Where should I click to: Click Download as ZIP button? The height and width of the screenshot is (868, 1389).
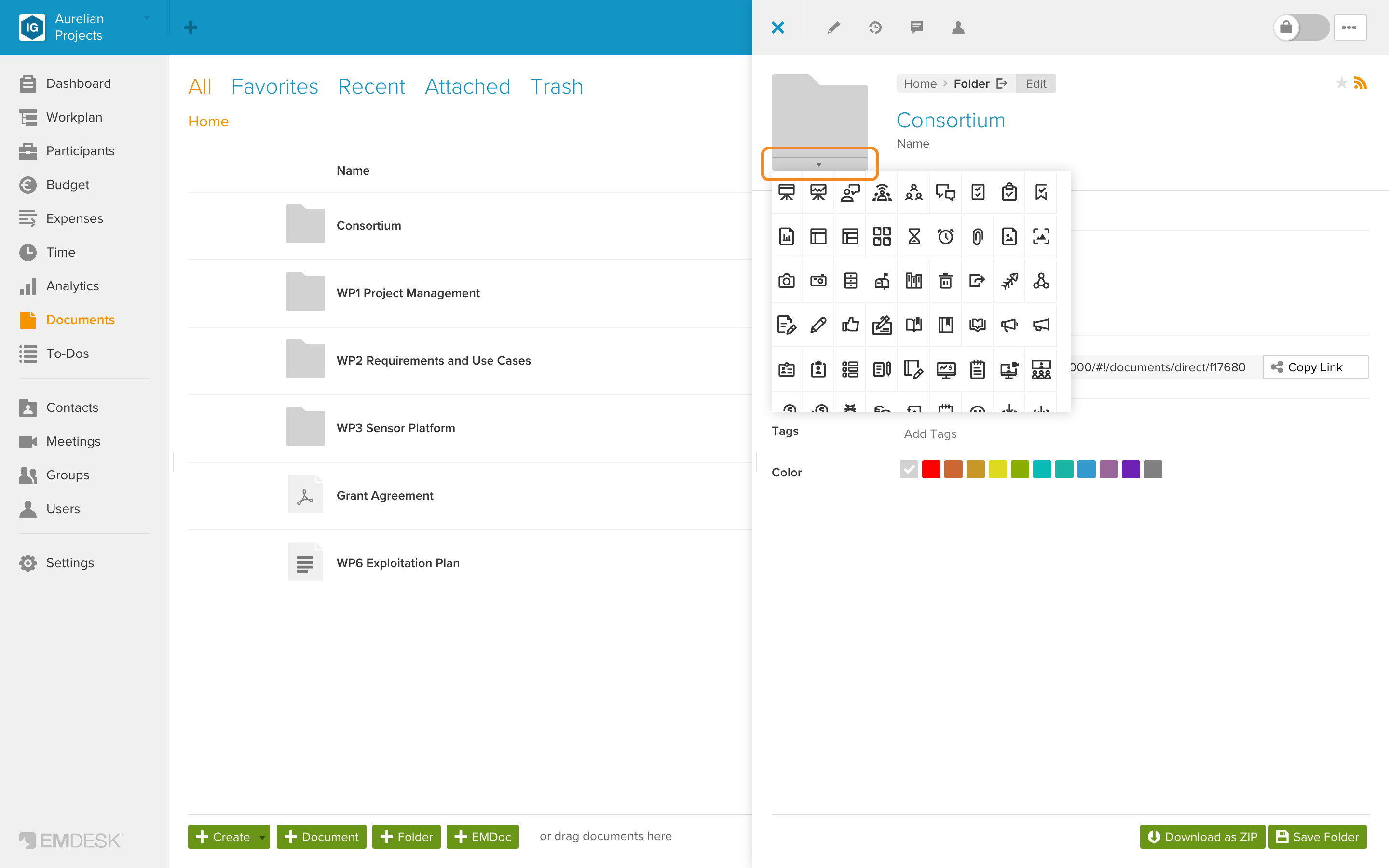pos(1202,837)
